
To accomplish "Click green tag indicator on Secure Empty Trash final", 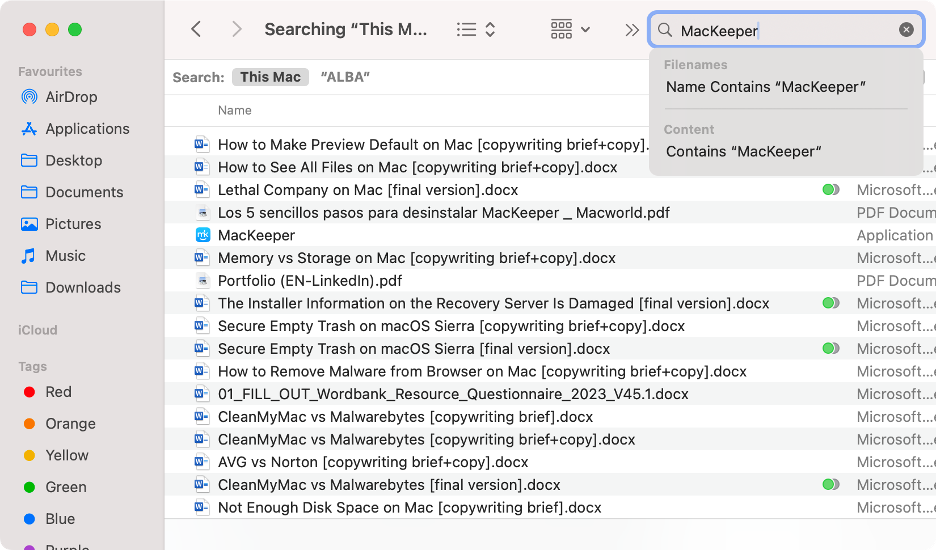I will tap(830, 349).
